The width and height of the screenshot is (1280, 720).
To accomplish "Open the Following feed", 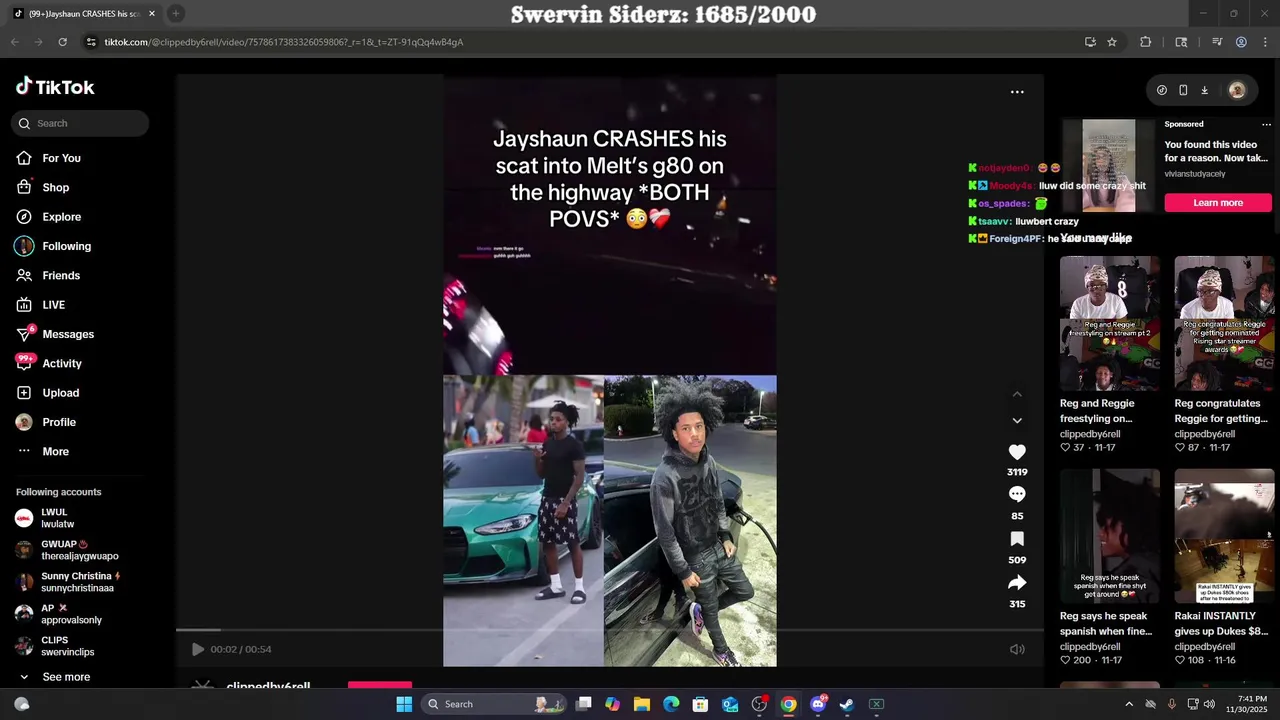I will point(66,246).
